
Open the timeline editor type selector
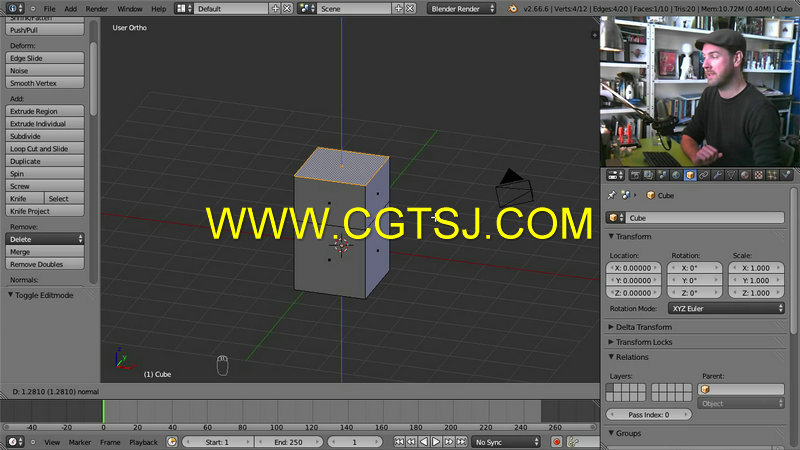pyautogui.click(x=15, y=442)
